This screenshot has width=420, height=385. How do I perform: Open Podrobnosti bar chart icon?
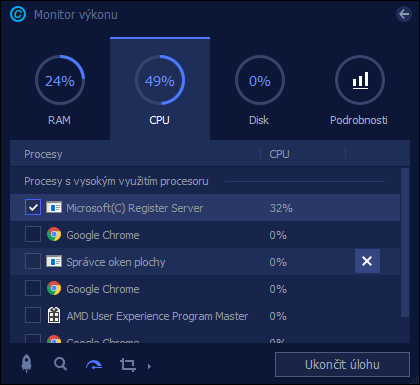point(360,80)
